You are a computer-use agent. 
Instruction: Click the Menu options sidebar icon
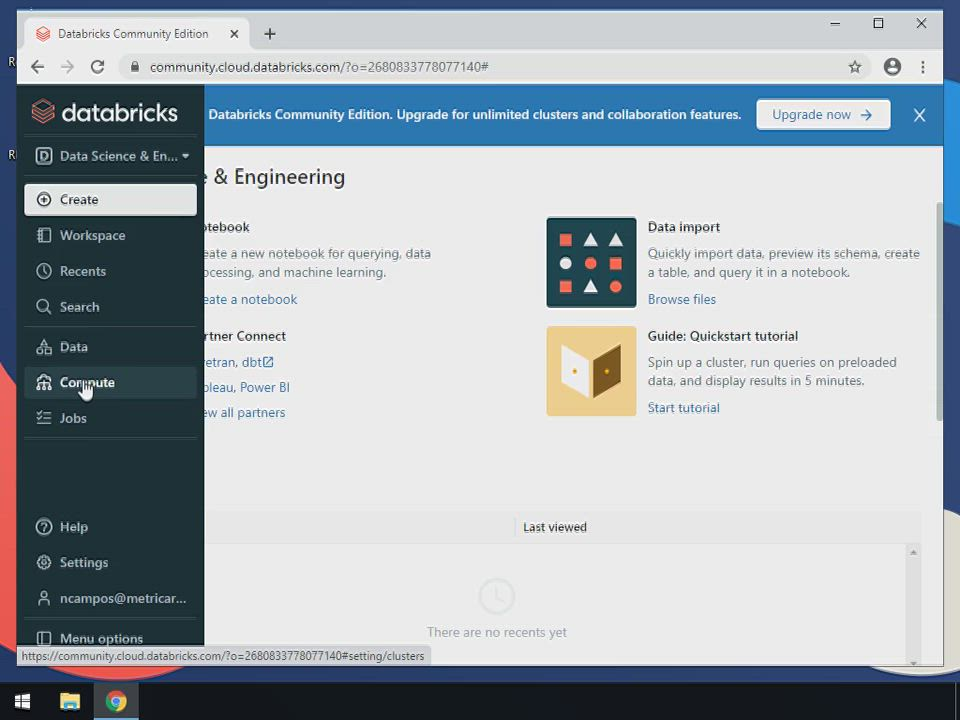(44, 639)
